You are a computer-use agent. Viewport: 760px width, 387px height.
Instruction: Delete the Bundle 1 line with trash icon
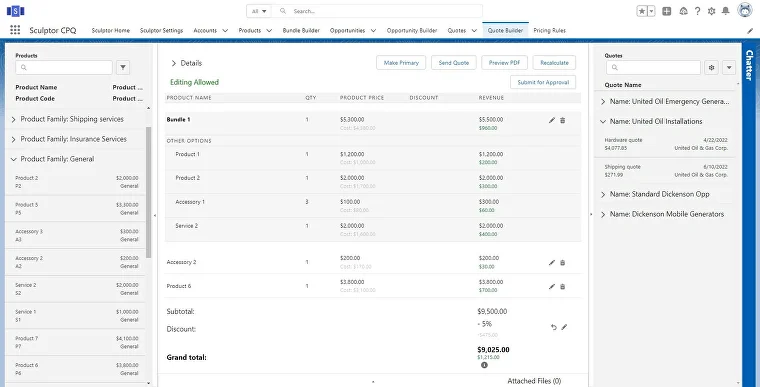[562, 120]
